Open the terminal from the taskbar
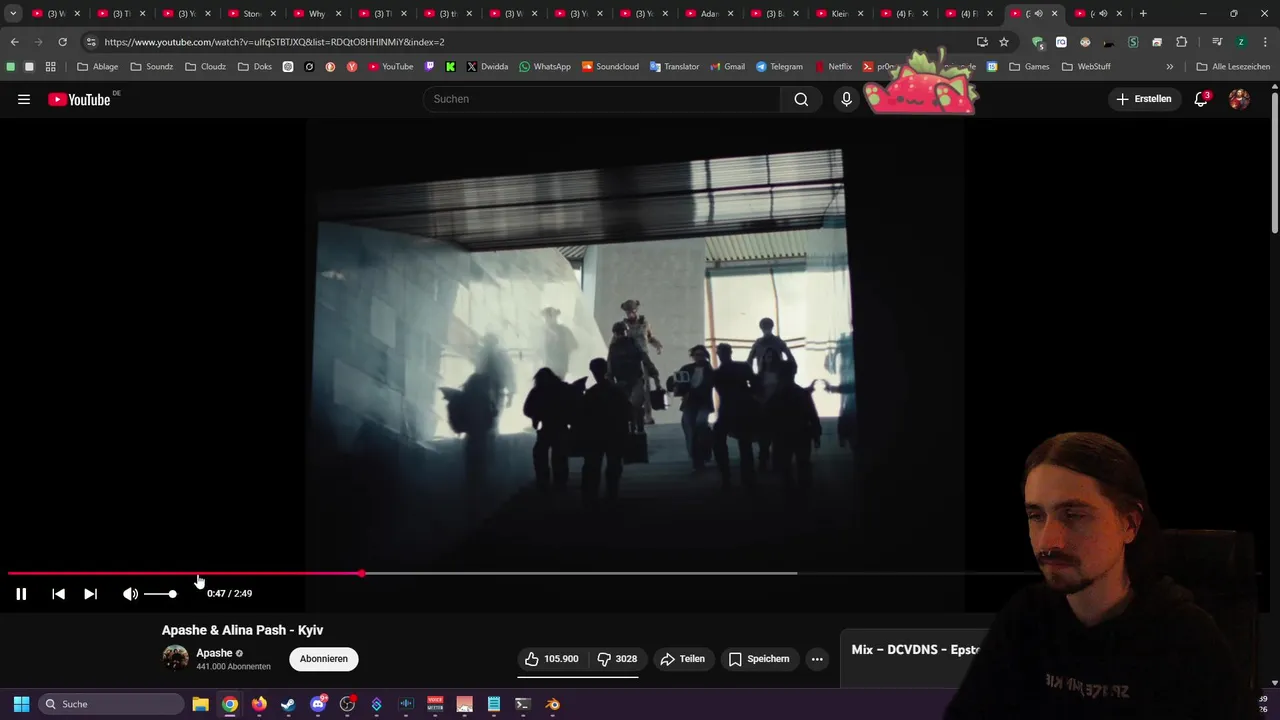The height and width of the screenshot is (720, 1280). (523, 704)
